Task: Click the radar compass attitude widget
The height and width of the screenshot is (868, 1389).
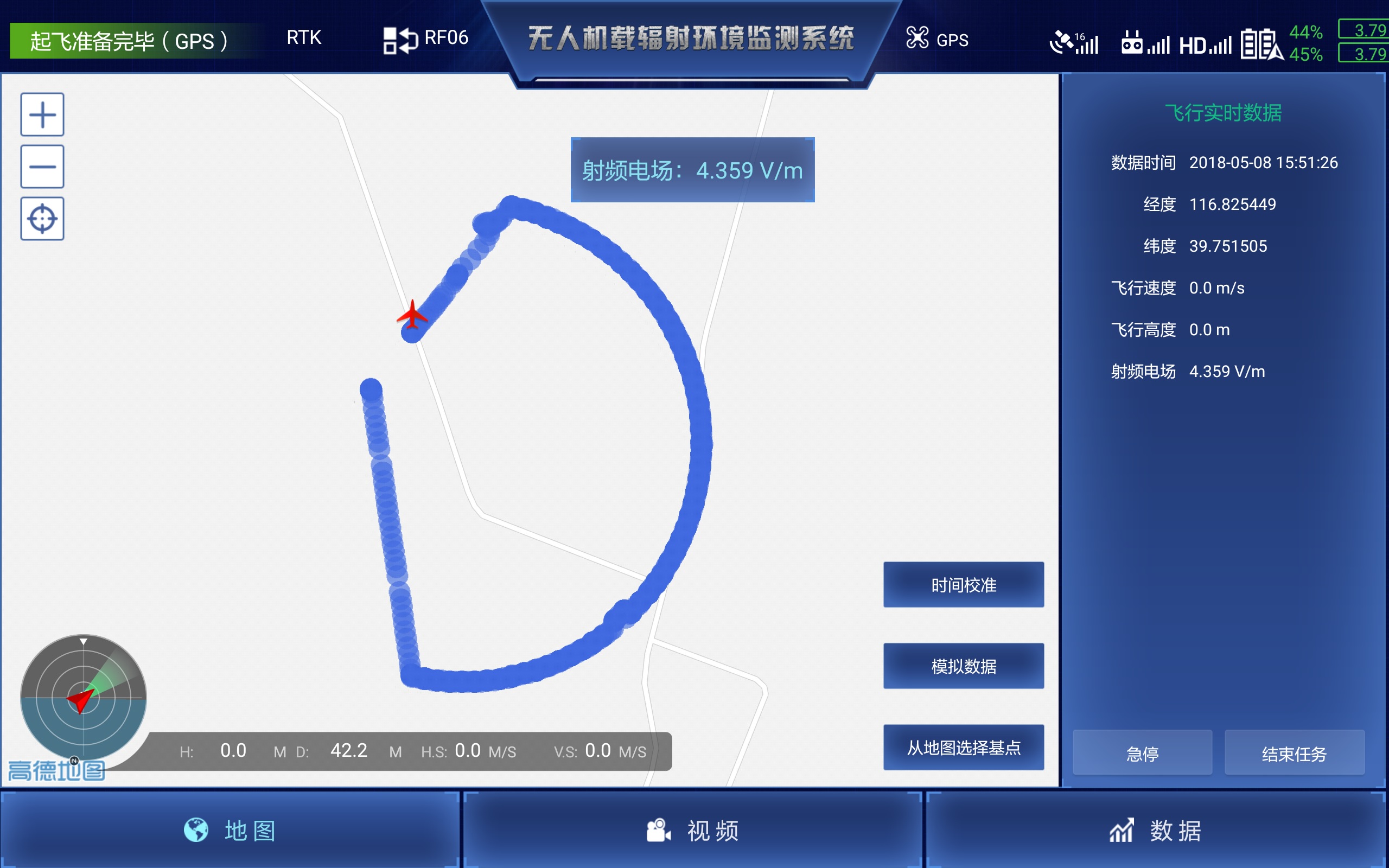Action: pos(83,698)
